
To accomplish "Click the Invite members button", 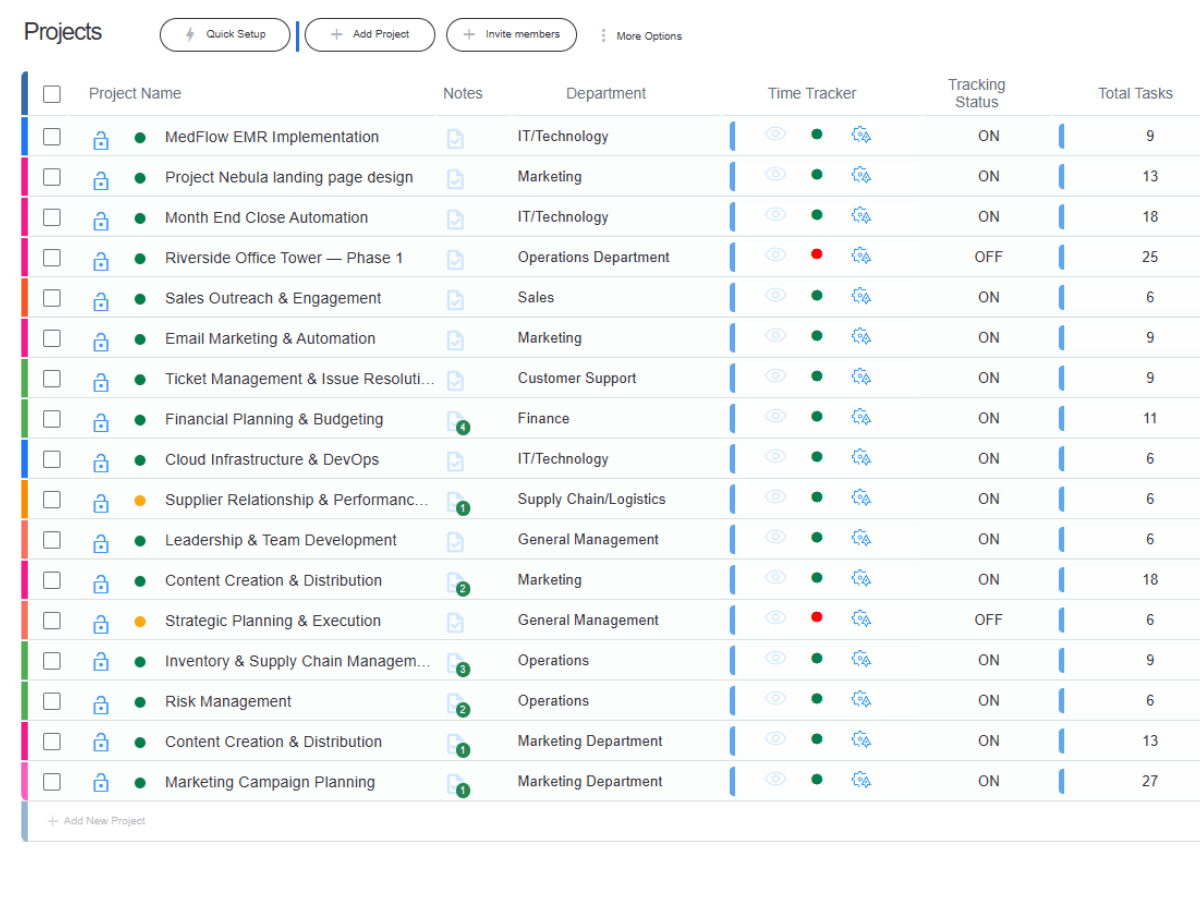I will [x=511, y=34].
